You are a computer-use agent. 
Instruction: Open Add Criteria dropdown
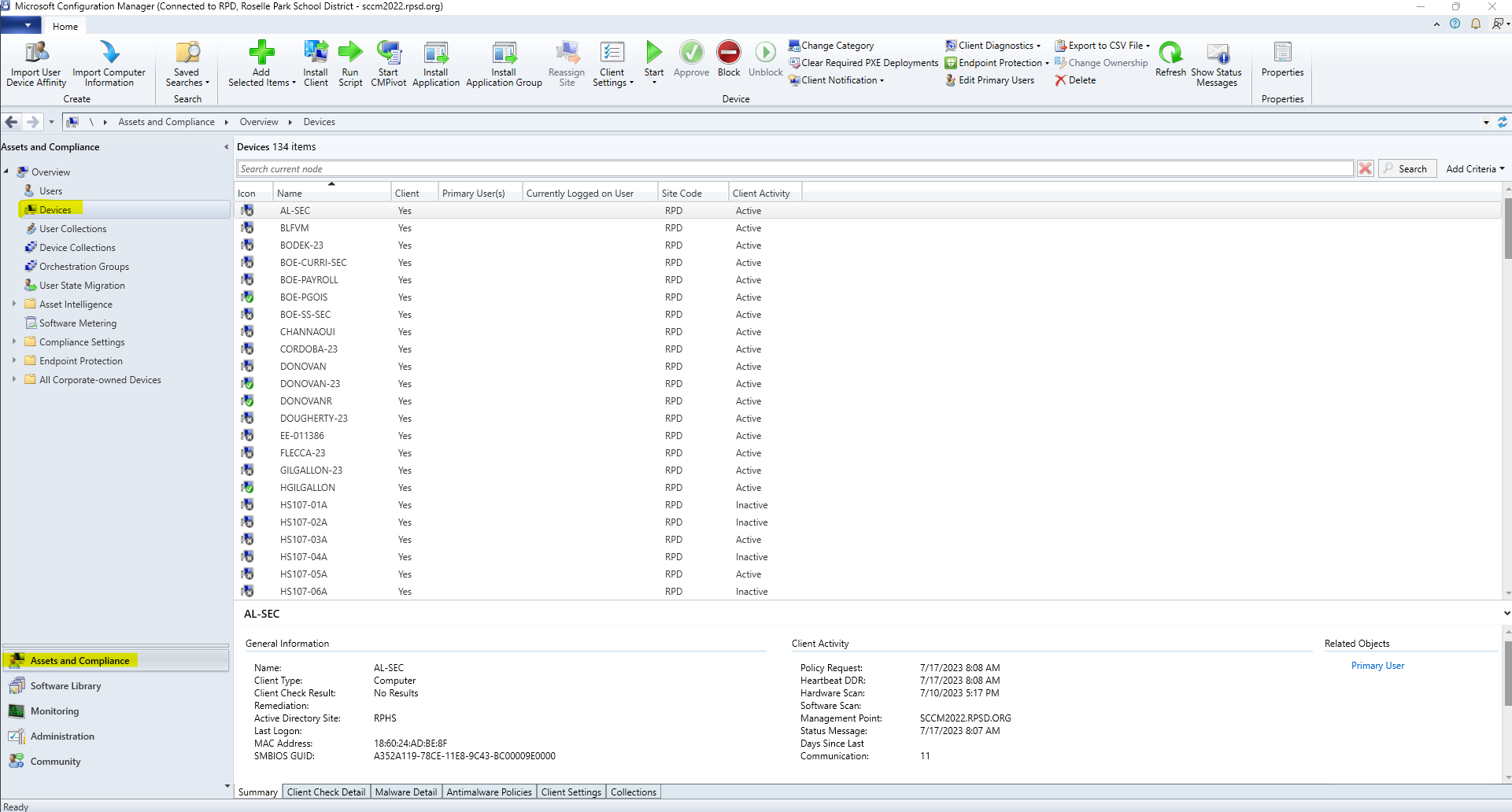click(1474, 168)
